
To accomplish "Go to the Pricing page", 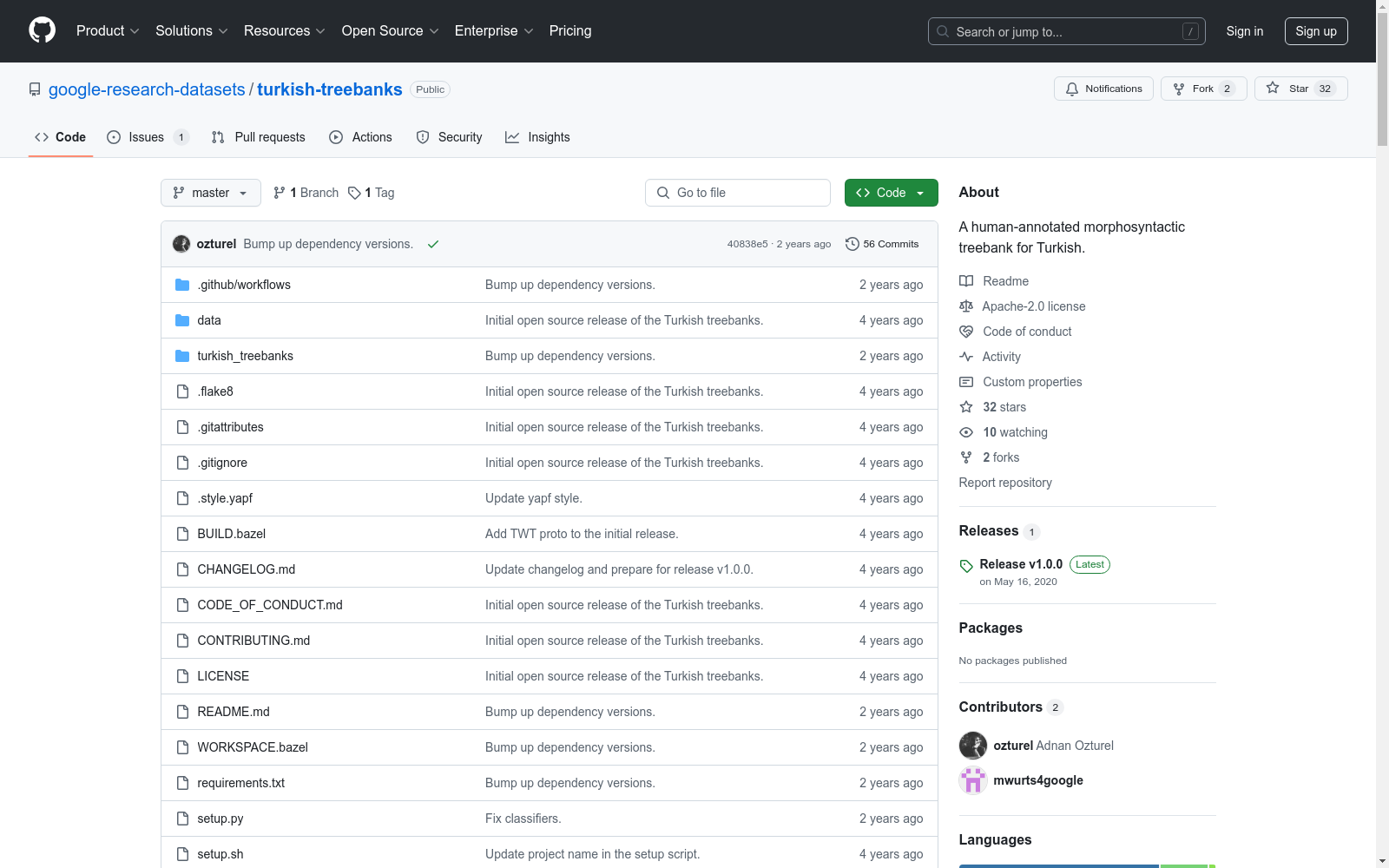I will tap(570, 31).
